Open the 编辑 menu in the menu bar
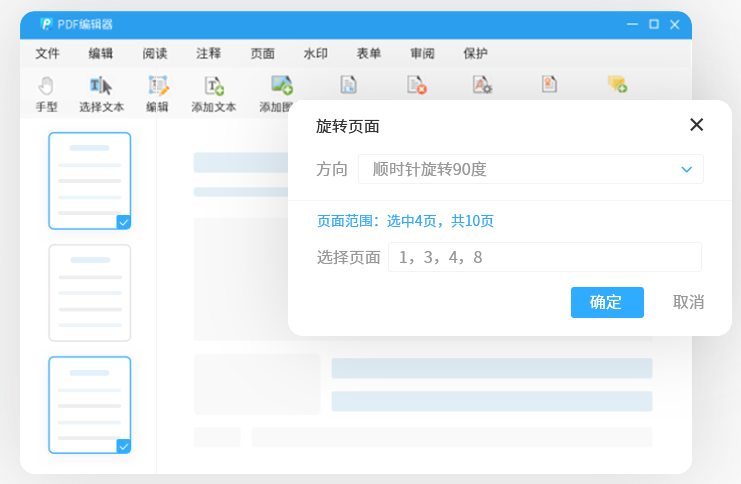This screenshot has height=484, width=741. coord(101,53)
